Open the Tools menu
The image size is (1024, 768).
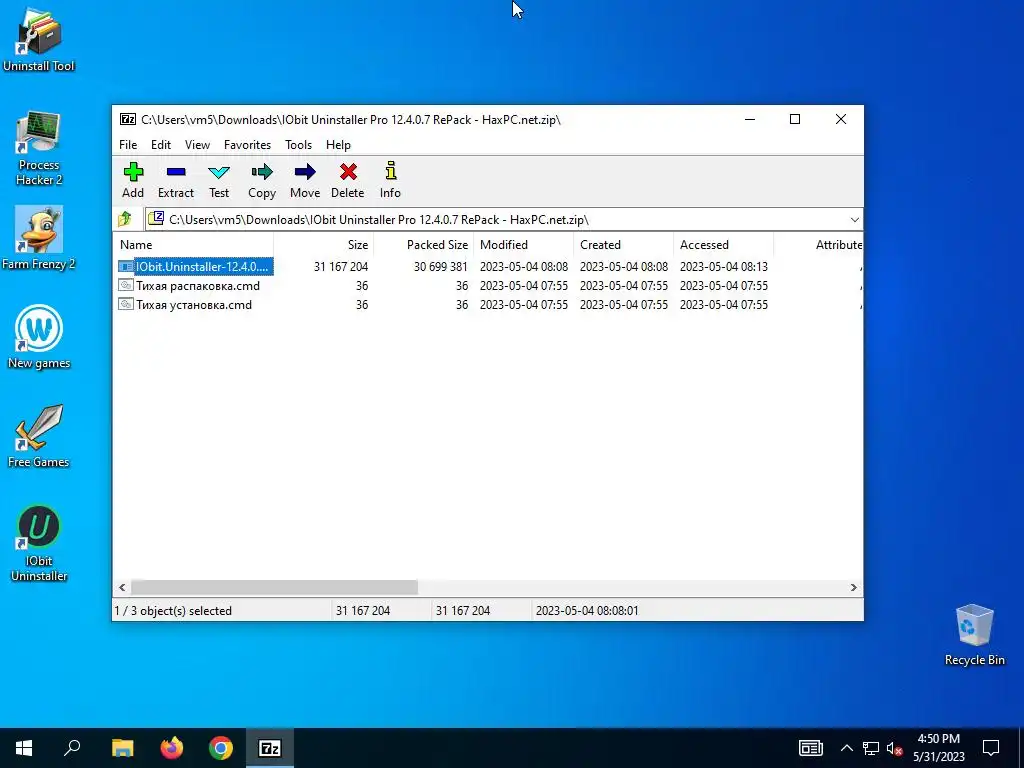point(298,144)
